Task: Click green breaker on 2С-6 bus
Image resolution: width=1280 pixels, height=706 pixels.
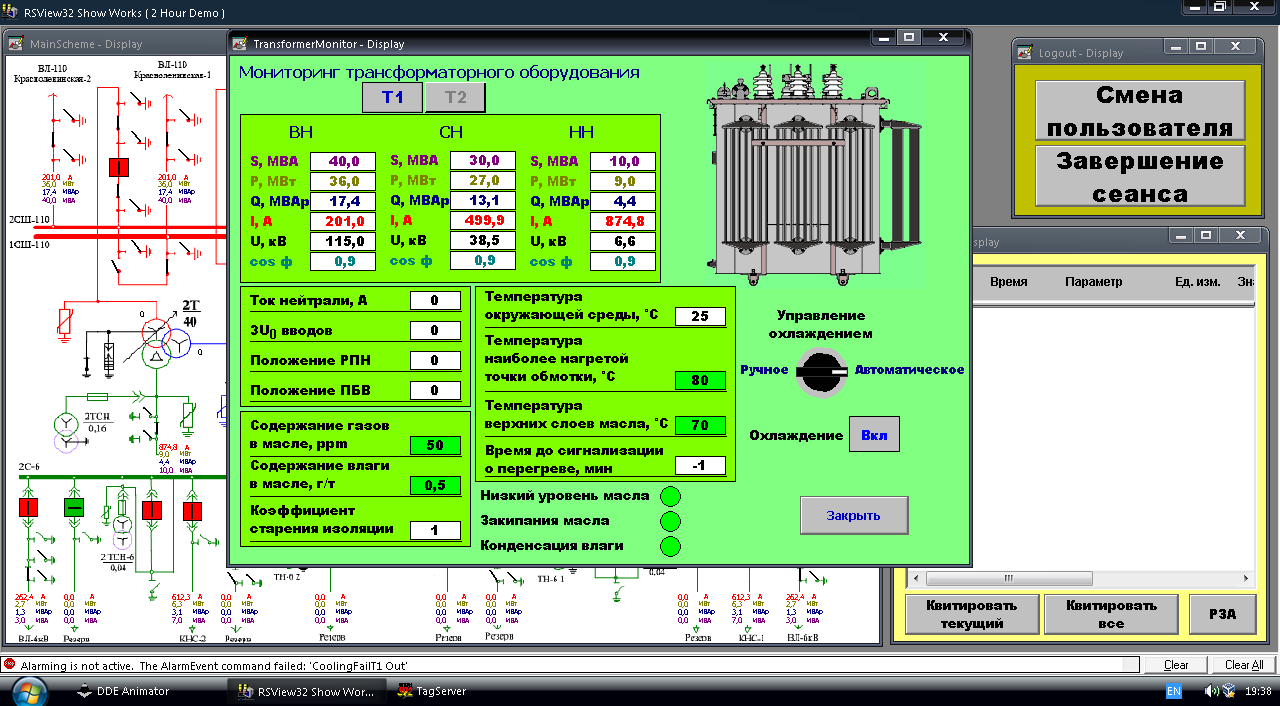Action: [x=75, y=507]
